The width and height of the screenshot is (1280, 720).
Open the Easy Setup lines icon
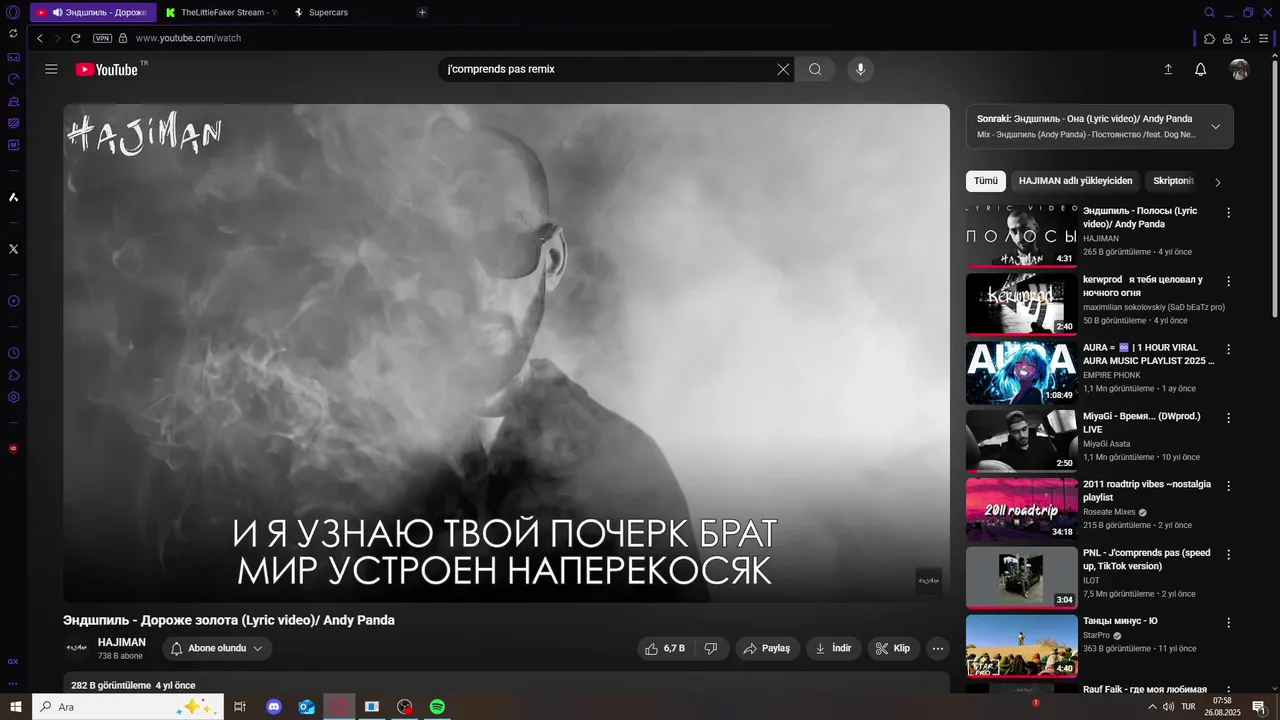(x=1263, y=38)
